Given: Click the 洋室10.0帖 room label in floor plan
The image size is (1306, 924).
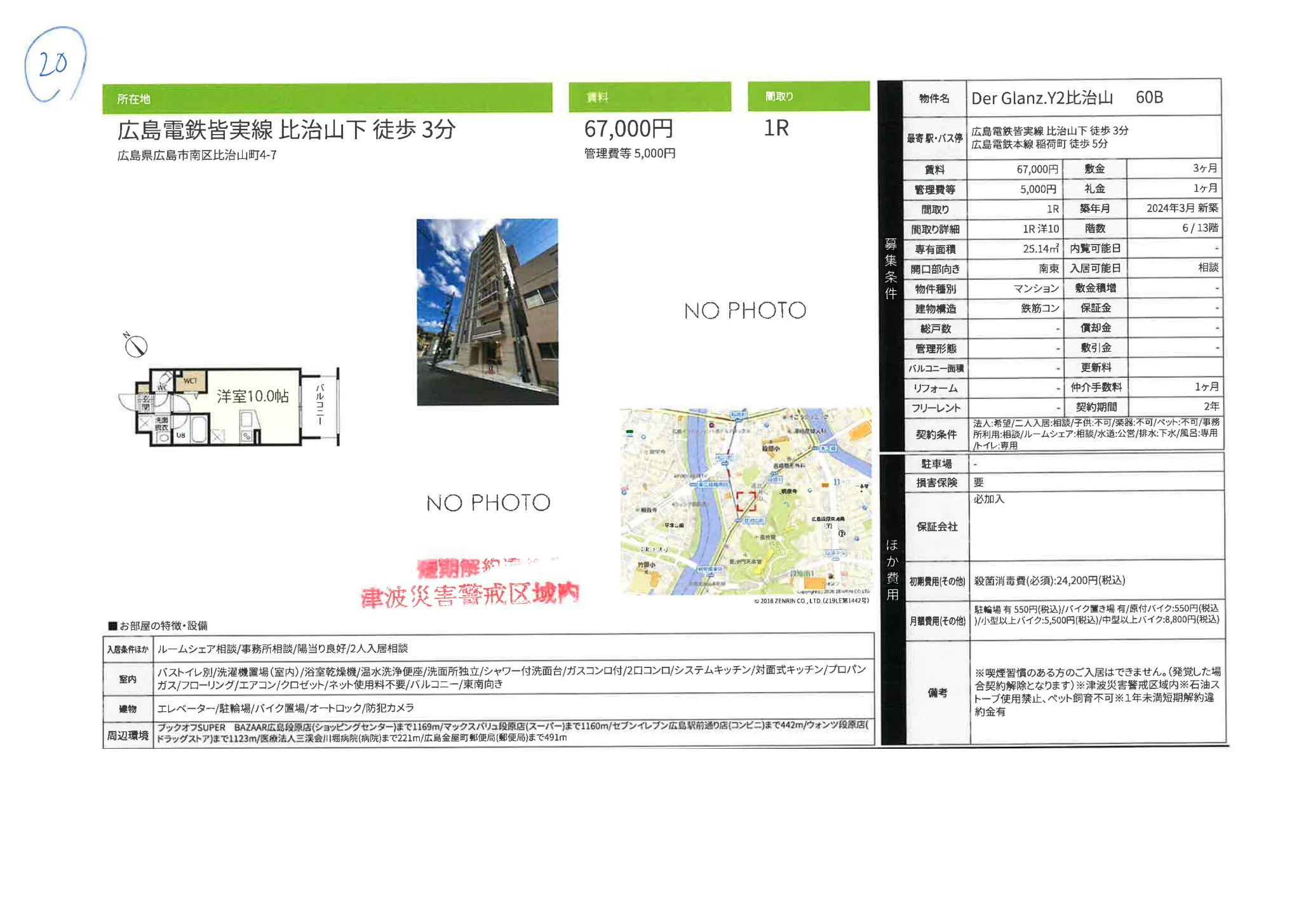Looking at the screenshot, I should click(253, 396).
